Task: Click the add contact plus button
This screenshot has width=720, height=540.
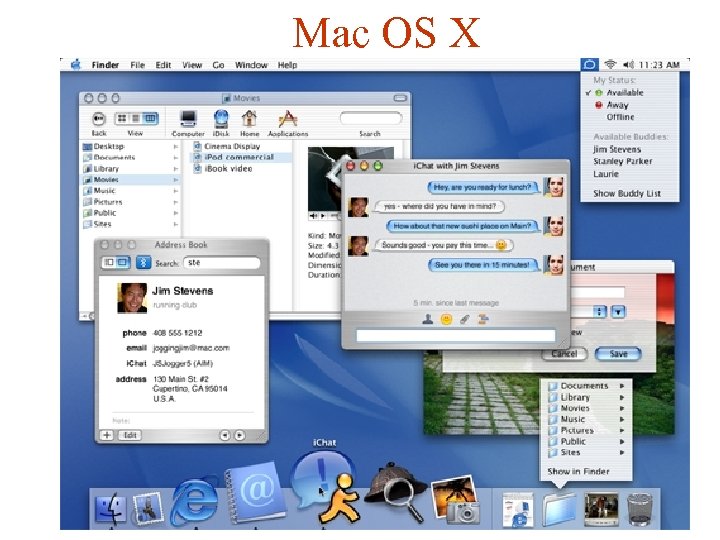Action: [x=107, y=435]
